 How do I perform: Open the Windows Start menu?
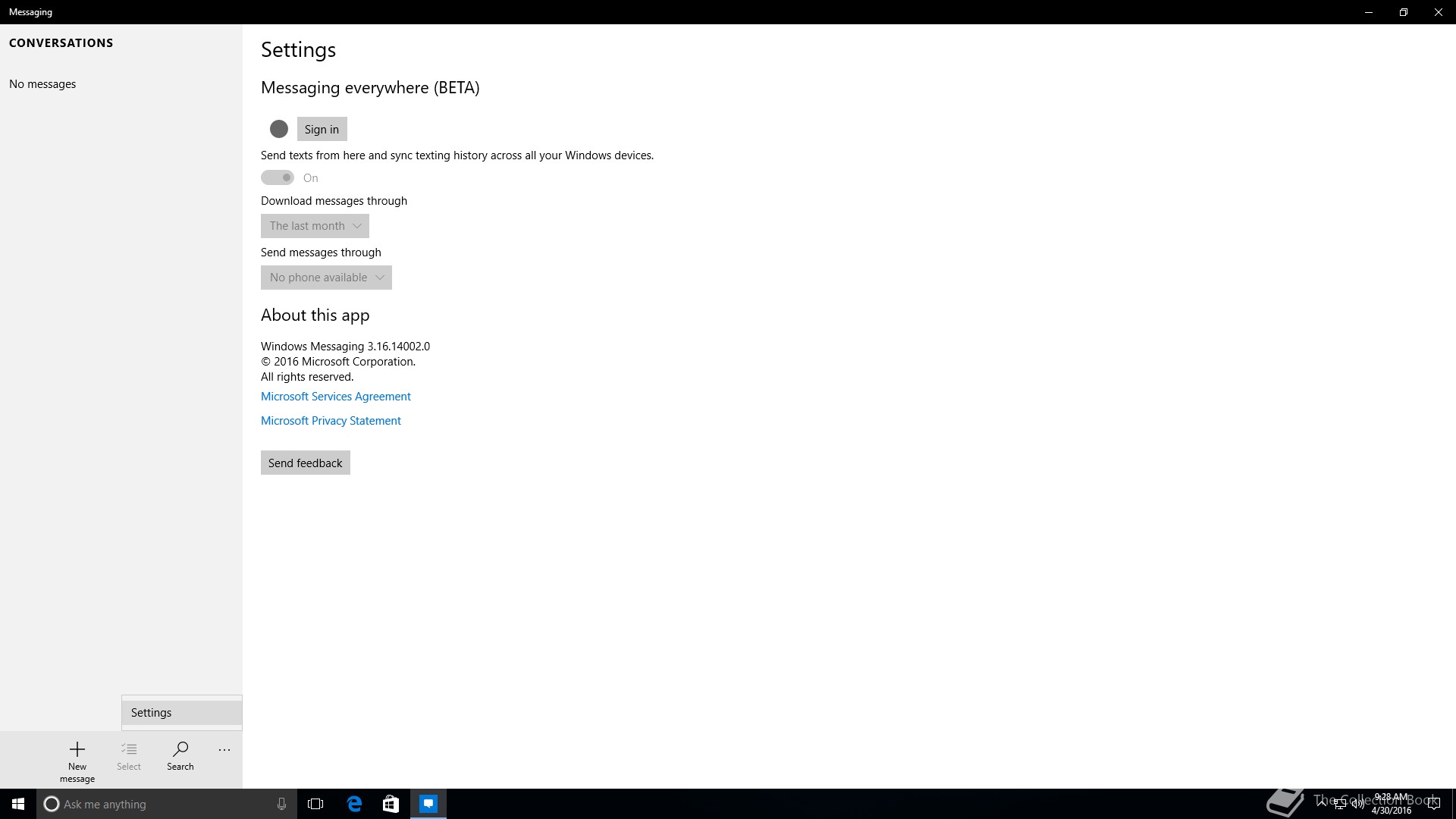pos(18,804)
